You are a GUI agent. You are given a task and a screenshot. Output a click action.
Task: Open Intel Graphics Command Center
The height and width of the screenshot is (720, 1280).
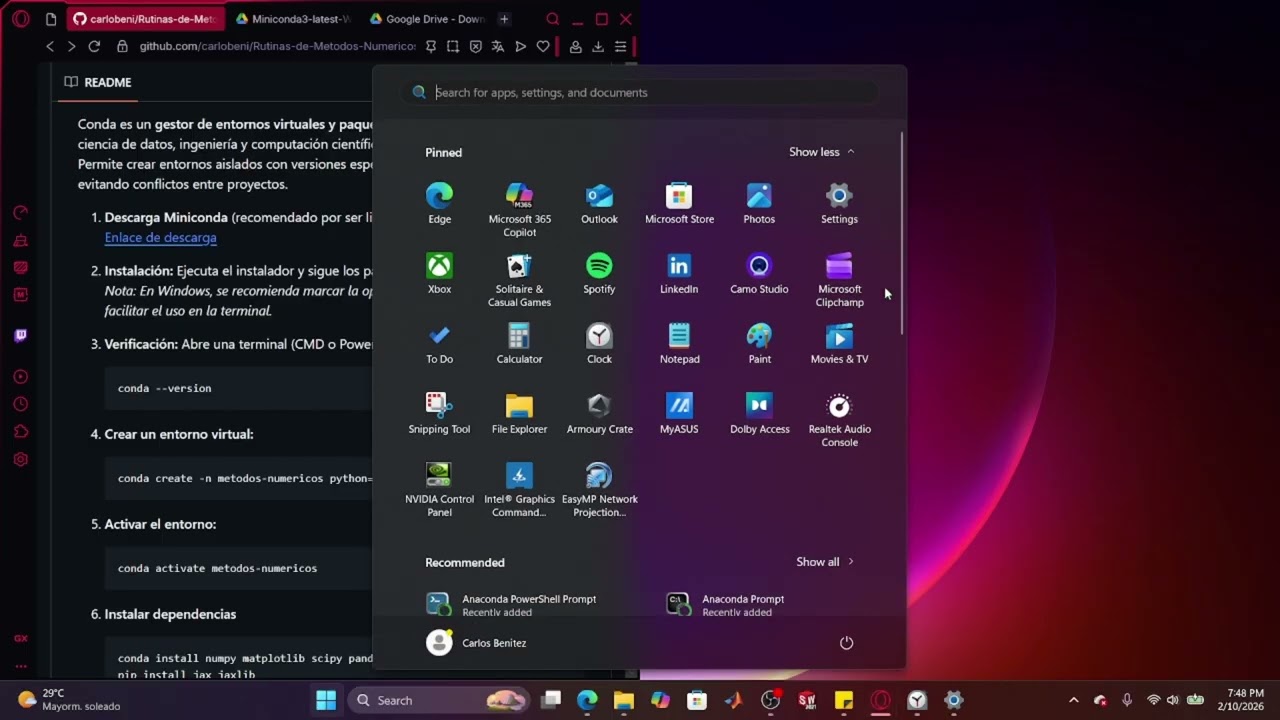[519, 490]
